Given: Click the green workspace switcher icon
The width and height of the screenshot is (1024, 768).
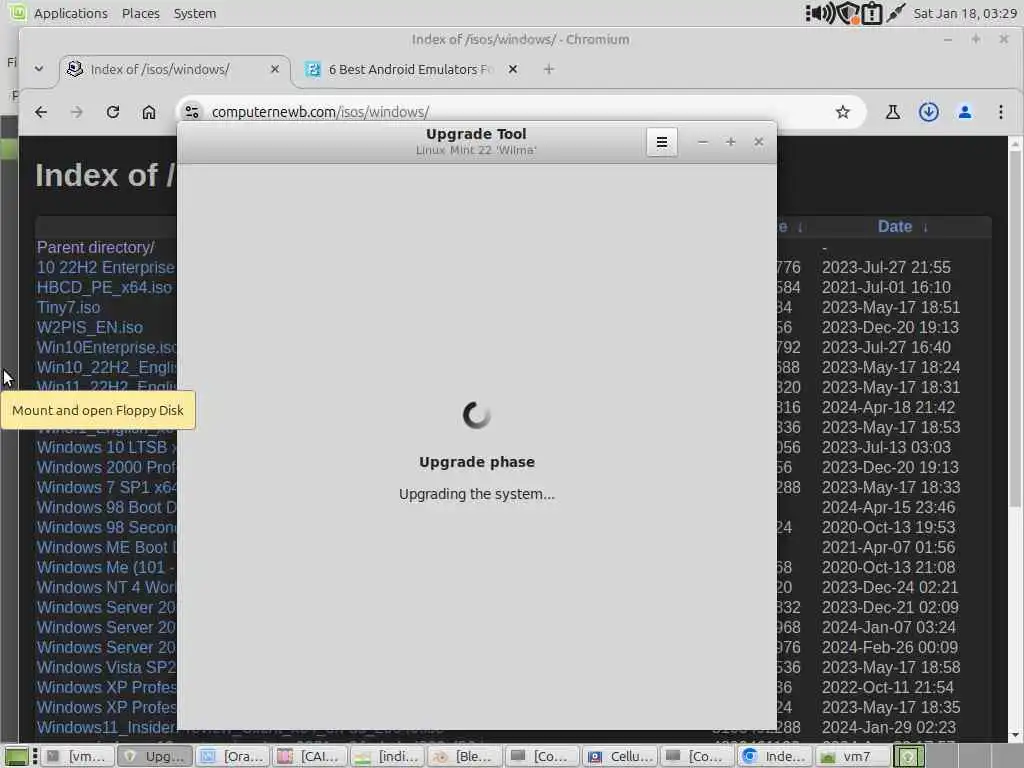Looking at the screenshot, I should click(908, 756).
